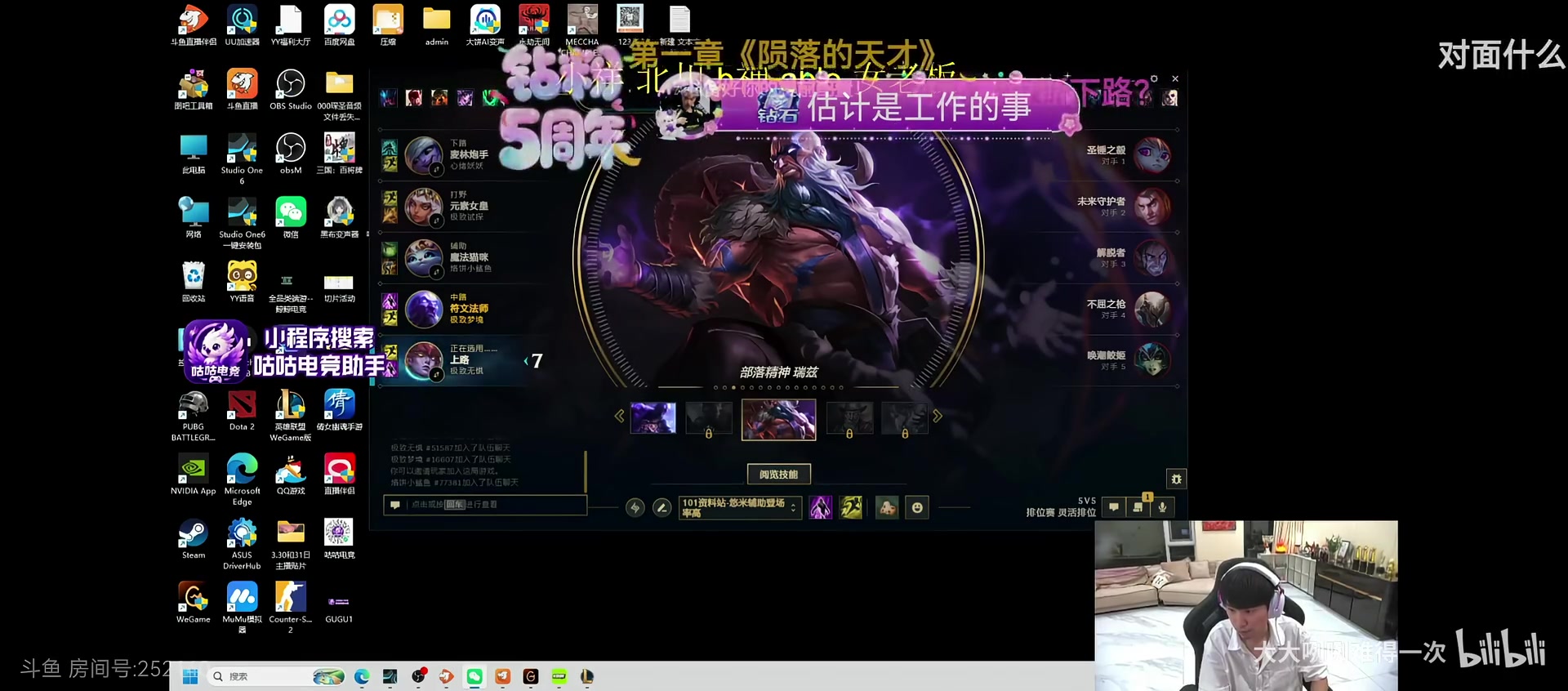
Task: Toggle the voice microphone button
Action: pyautogui.click(x=1162, y=507)
